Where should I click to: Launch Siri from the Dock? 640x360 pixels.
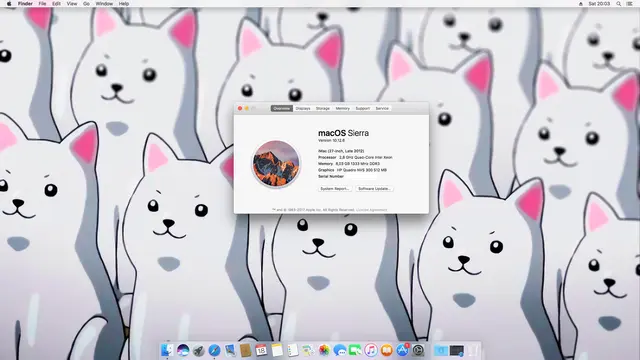(183, 350)
